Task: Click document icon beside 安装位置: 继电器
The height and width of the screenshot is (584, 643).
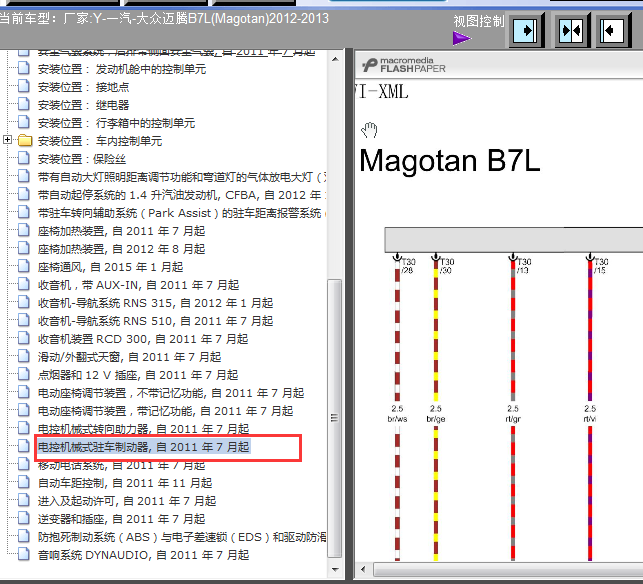Action: point(24,104)
